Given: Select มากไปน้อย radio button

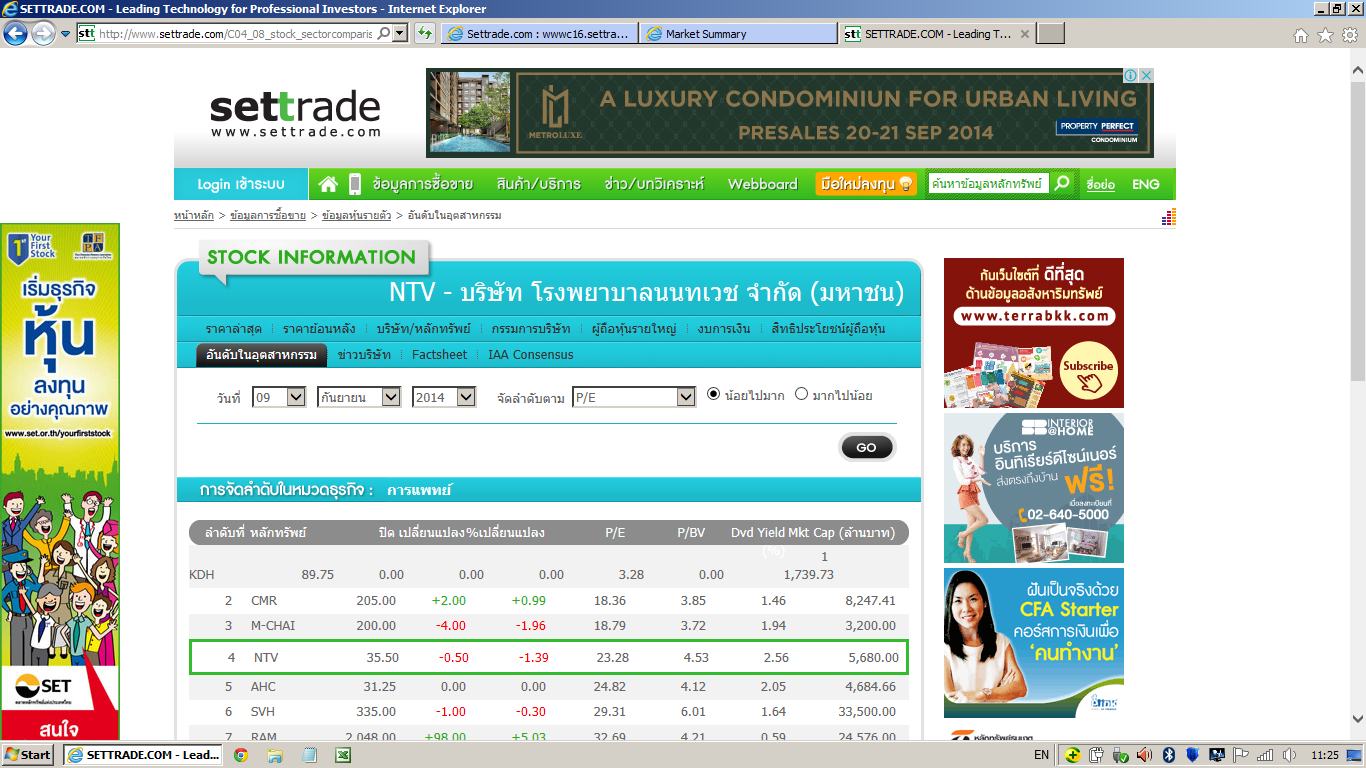Looking at the screenshot, I should click(x=801, y=394).
